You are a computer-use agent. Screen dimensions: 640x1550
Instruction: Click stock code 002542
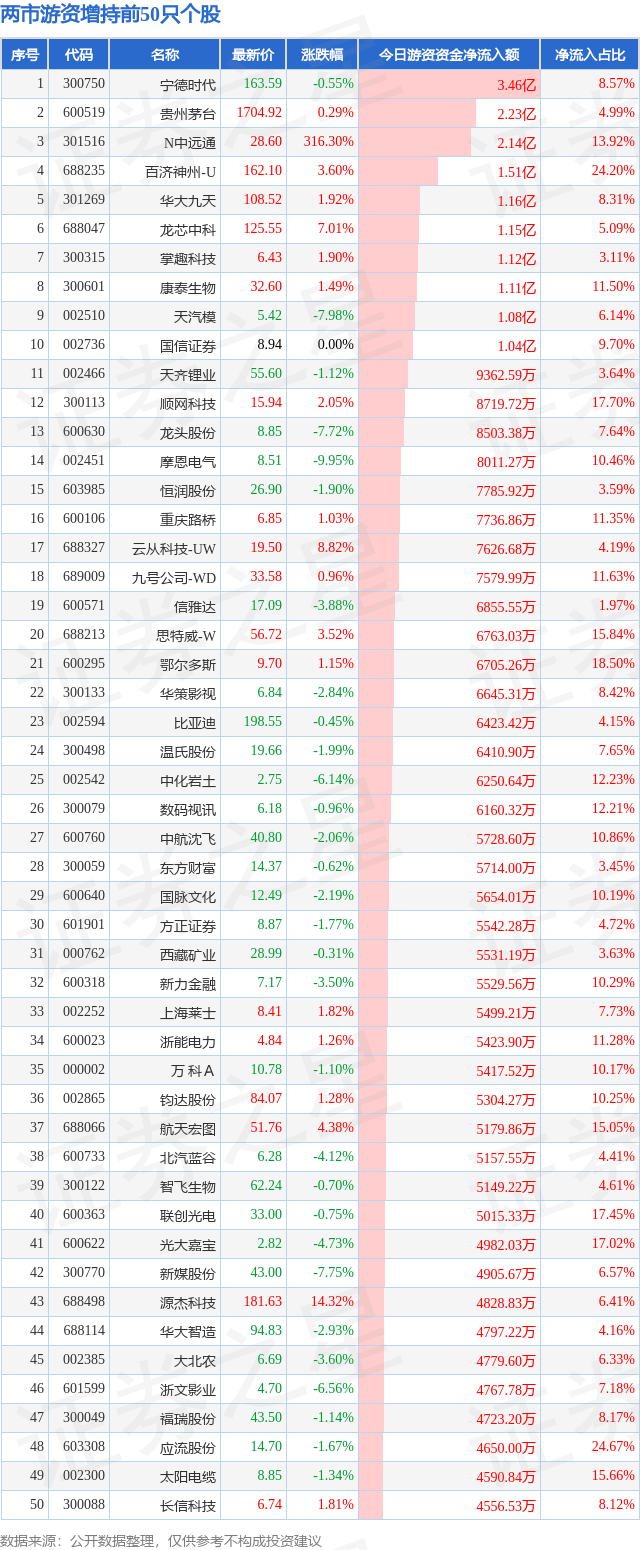point(84,780)
